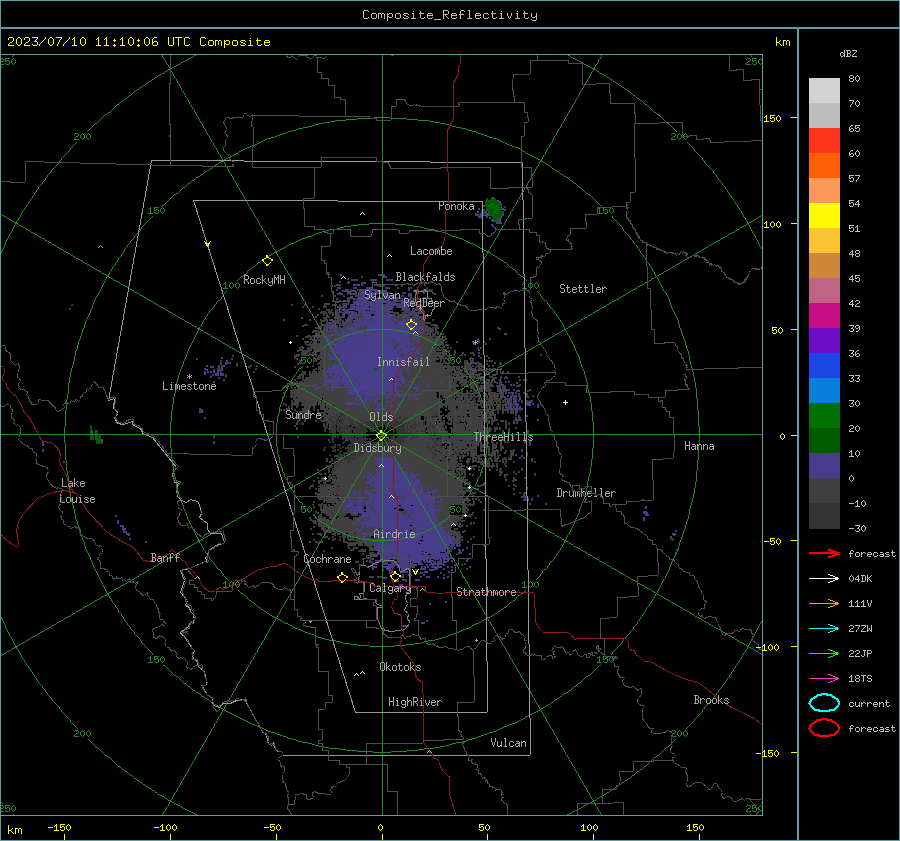900x841 pixels.
Task: Click the red forecast ellipse legend icon
Action: (824, 728)
